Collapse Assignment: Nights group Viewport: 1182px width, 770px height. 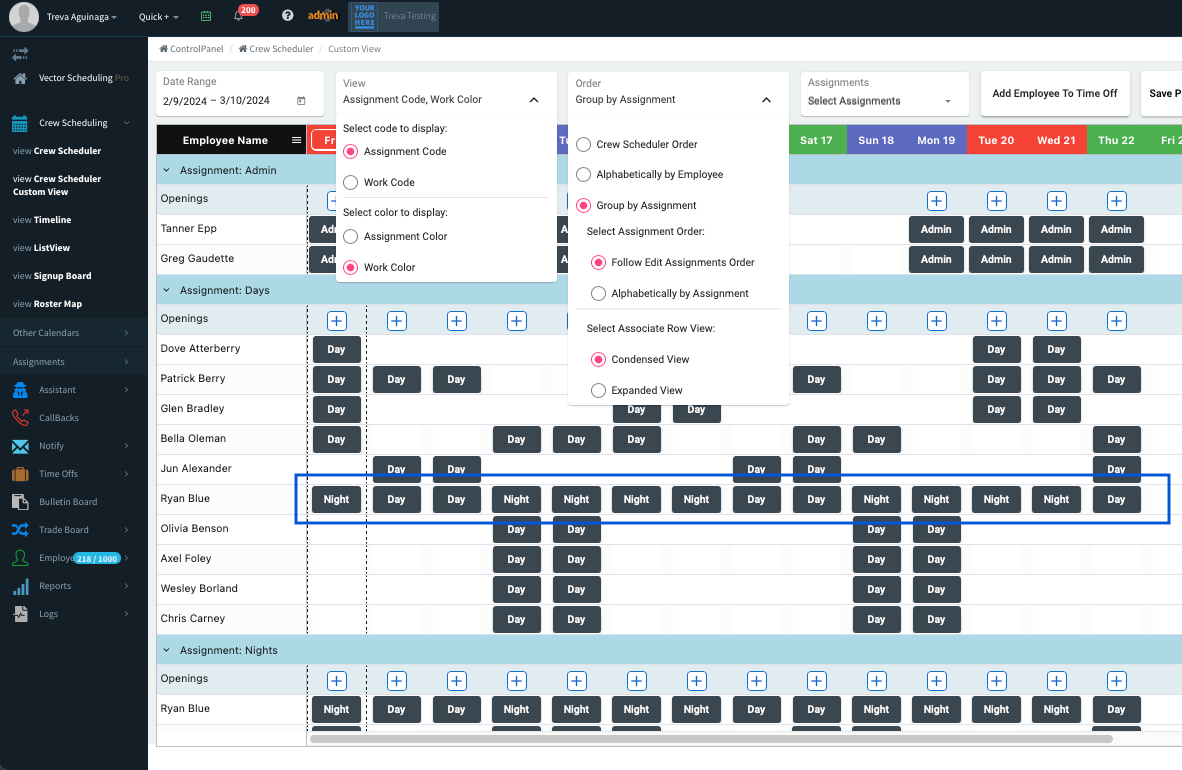click(167, 650)
